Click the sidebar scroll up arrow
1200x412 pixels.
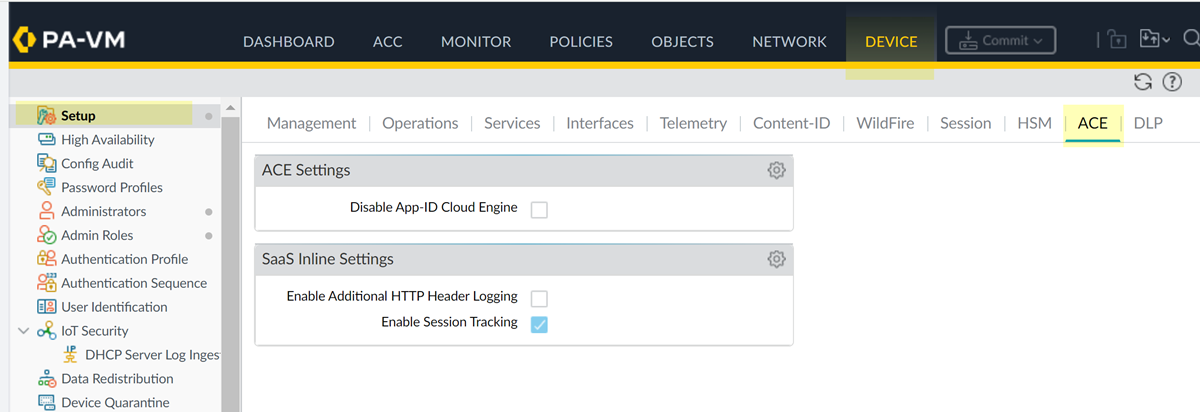[230, 107]
